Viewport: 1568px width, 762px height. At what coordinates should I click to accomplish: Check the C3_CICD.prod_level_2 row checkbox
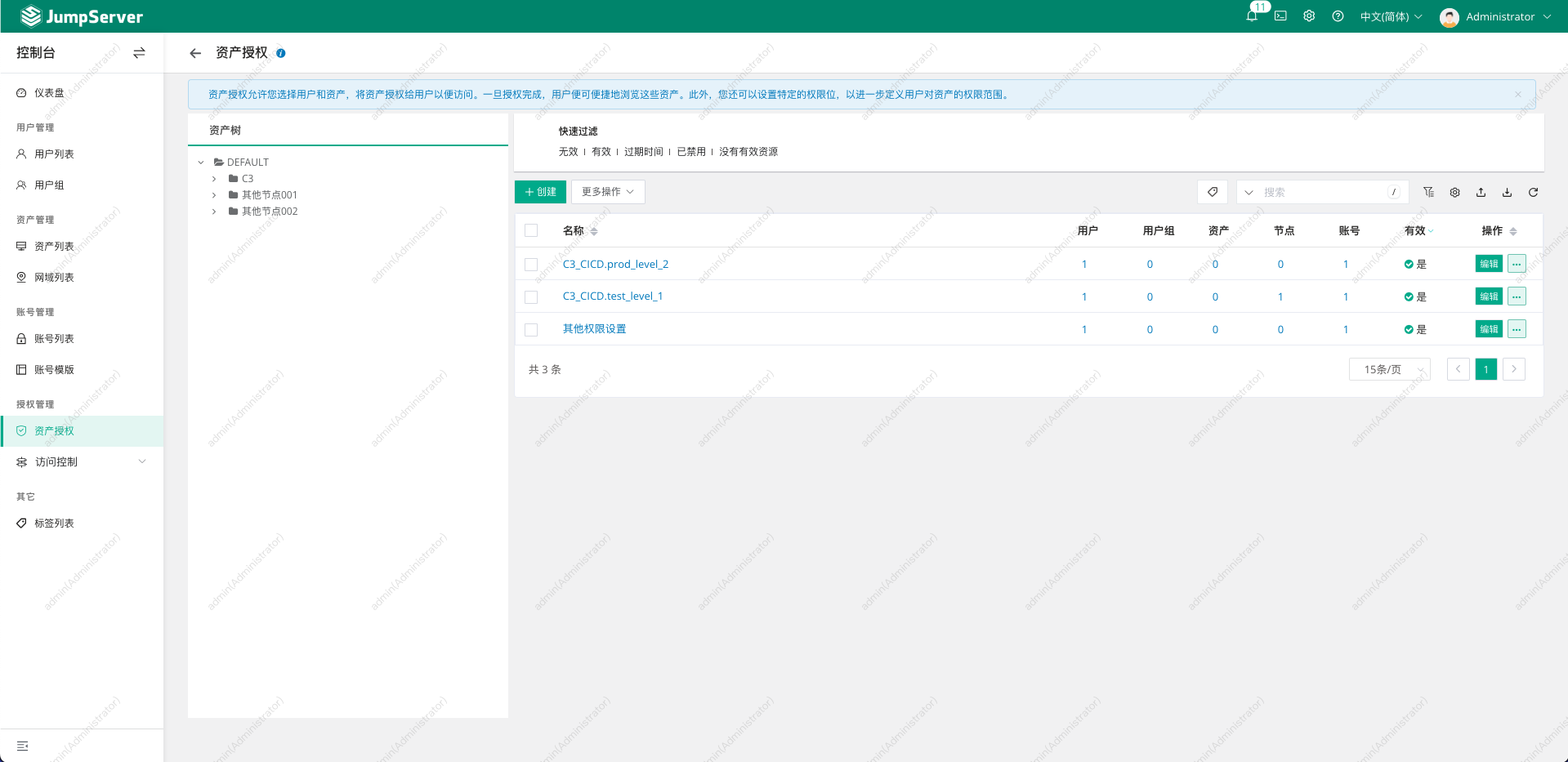pos(531,265)
